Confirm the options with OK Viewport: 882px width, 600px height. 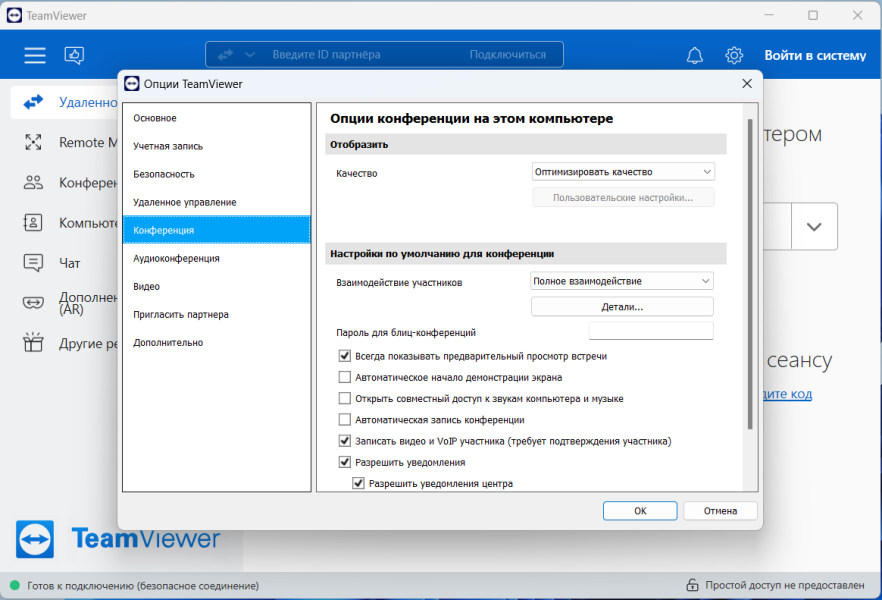point(640,511)
